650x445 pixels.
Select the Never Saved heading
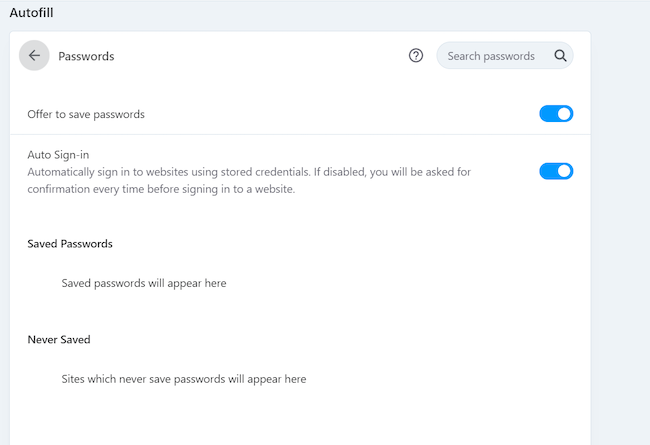(59, 339)
